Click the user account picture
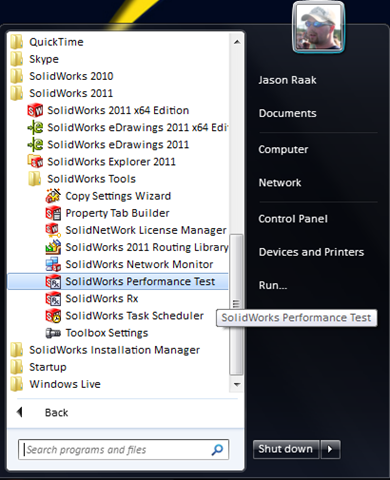This screenshot has height=480, width=390. point(318,27)
